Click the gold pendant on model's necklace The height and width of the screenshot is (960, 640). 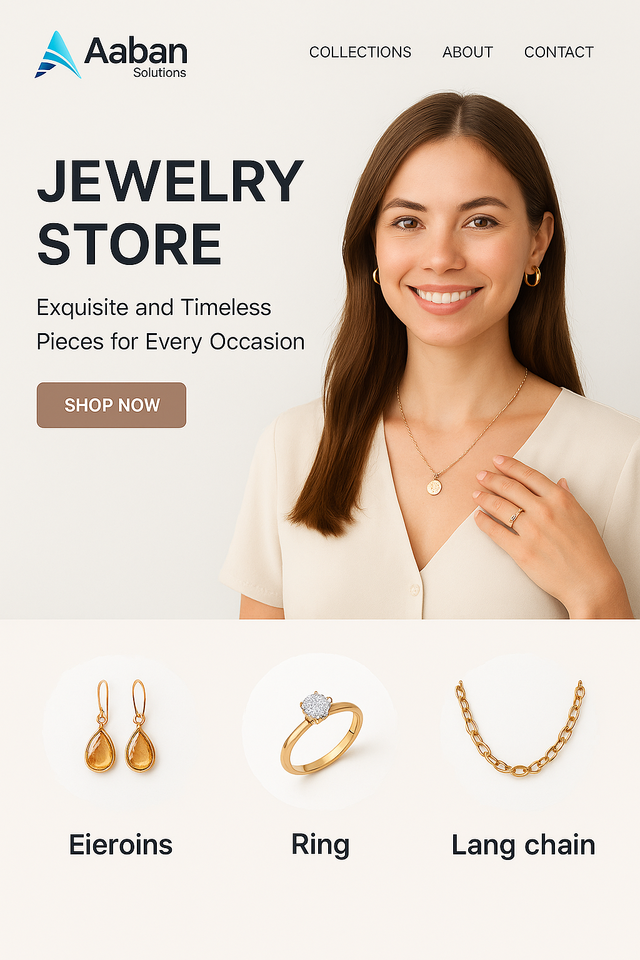434,487
